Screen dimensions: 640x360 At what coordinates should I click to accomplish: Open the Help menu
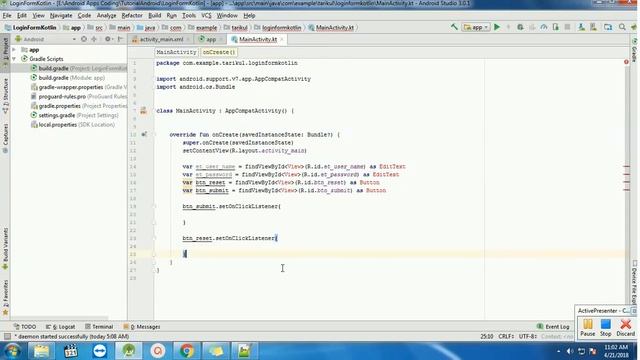(249, 16)
